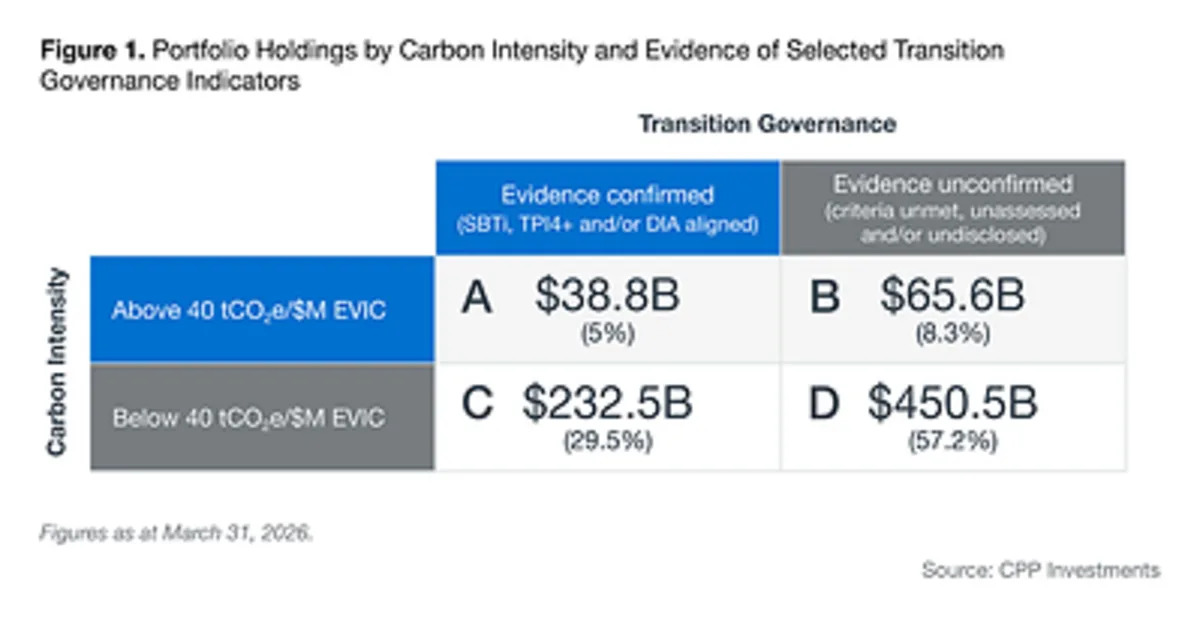Click the $232.5B value
This screenshot has width=1200, height=617.
pos(608,403)
